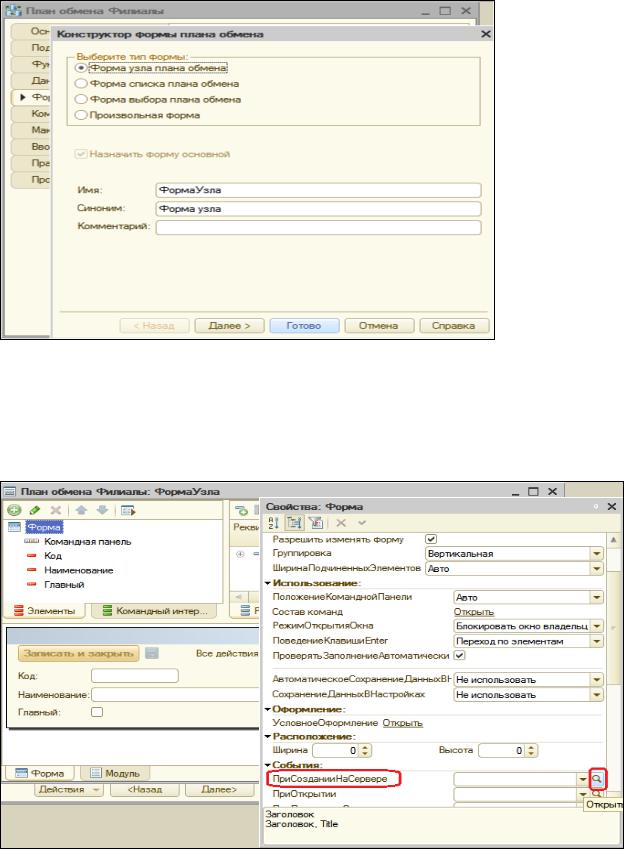Click the pencil Edit element icon

click(35, 510)
